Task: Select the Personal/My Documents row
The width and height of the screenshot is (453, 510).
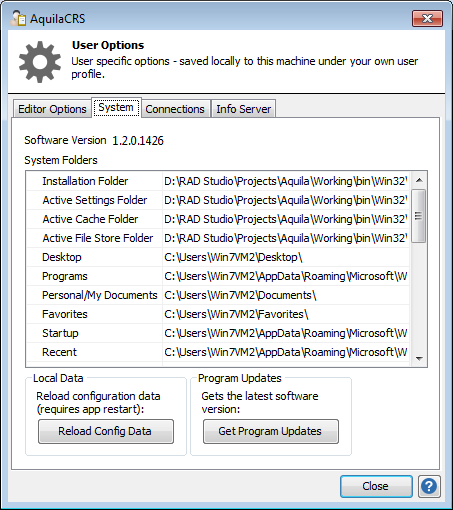Action: (x=218, y=295)
